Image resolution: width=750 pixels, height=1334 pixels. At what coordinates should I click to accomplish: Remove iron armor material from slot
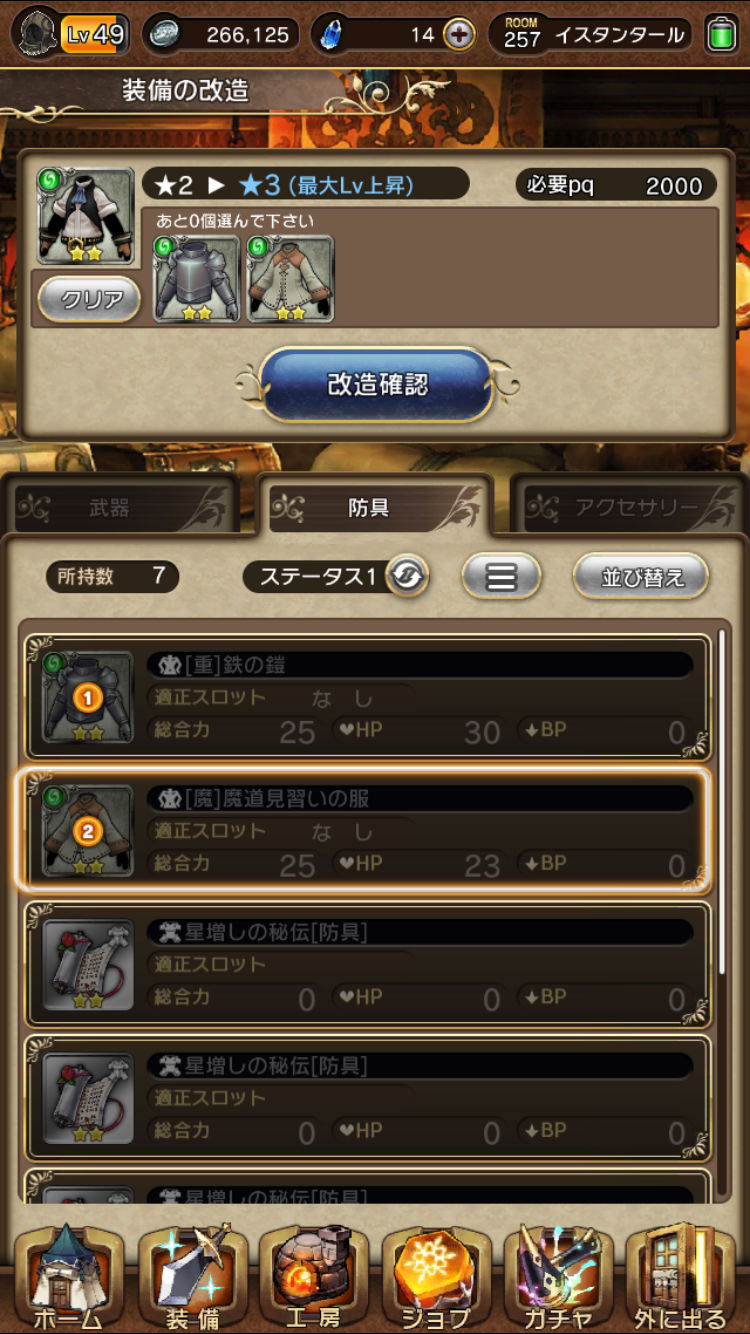[x=197, y=278]
